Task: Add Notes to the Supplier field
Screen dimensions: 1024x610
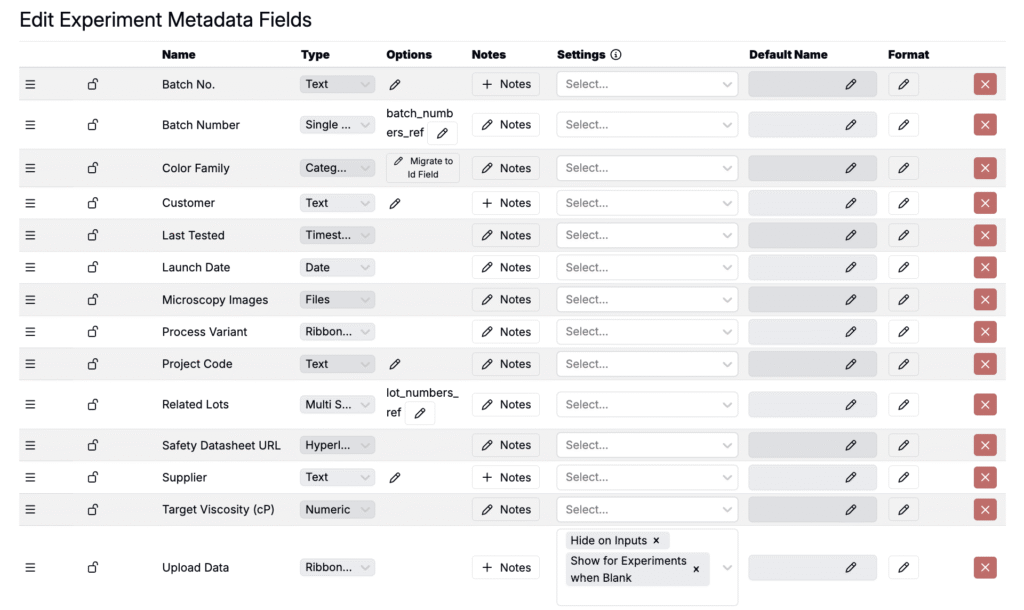Action: [x=505, y=477]
